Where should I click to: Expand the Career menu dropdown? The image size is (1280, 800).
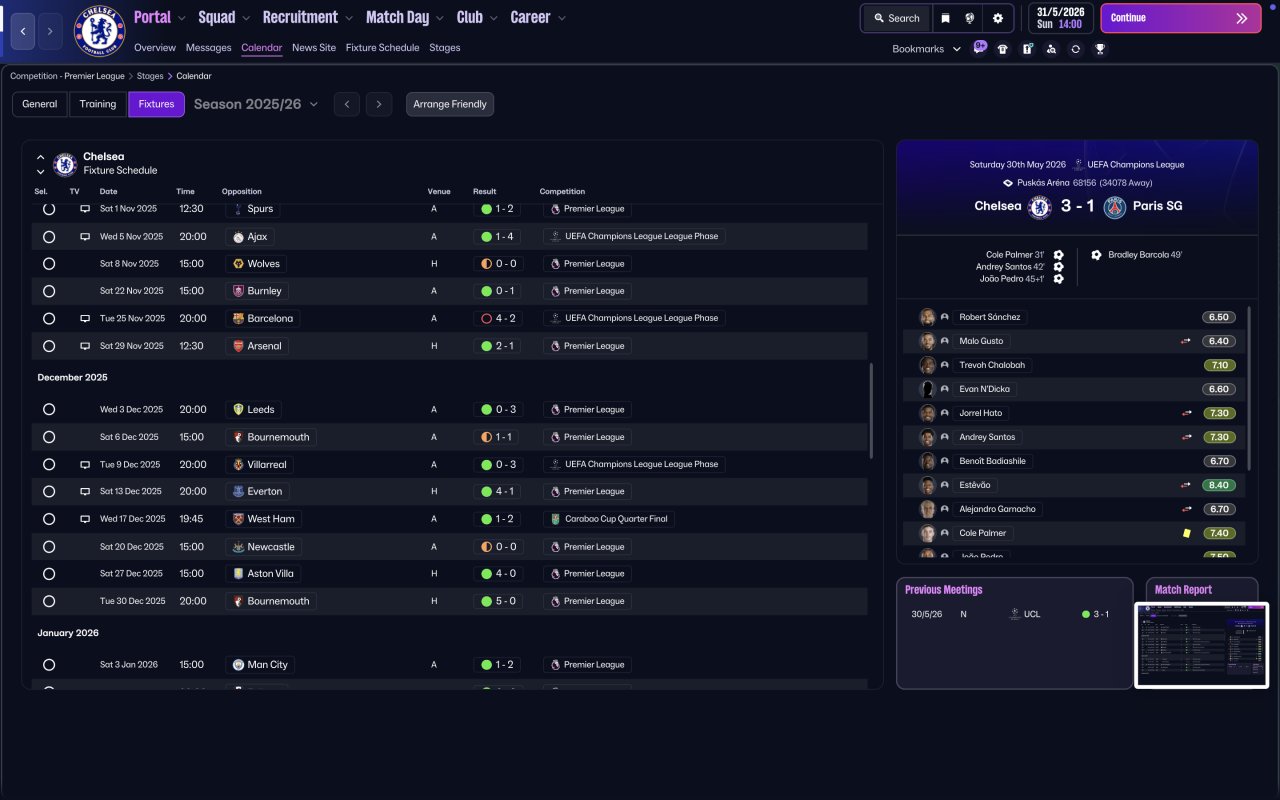coord(561,18)
